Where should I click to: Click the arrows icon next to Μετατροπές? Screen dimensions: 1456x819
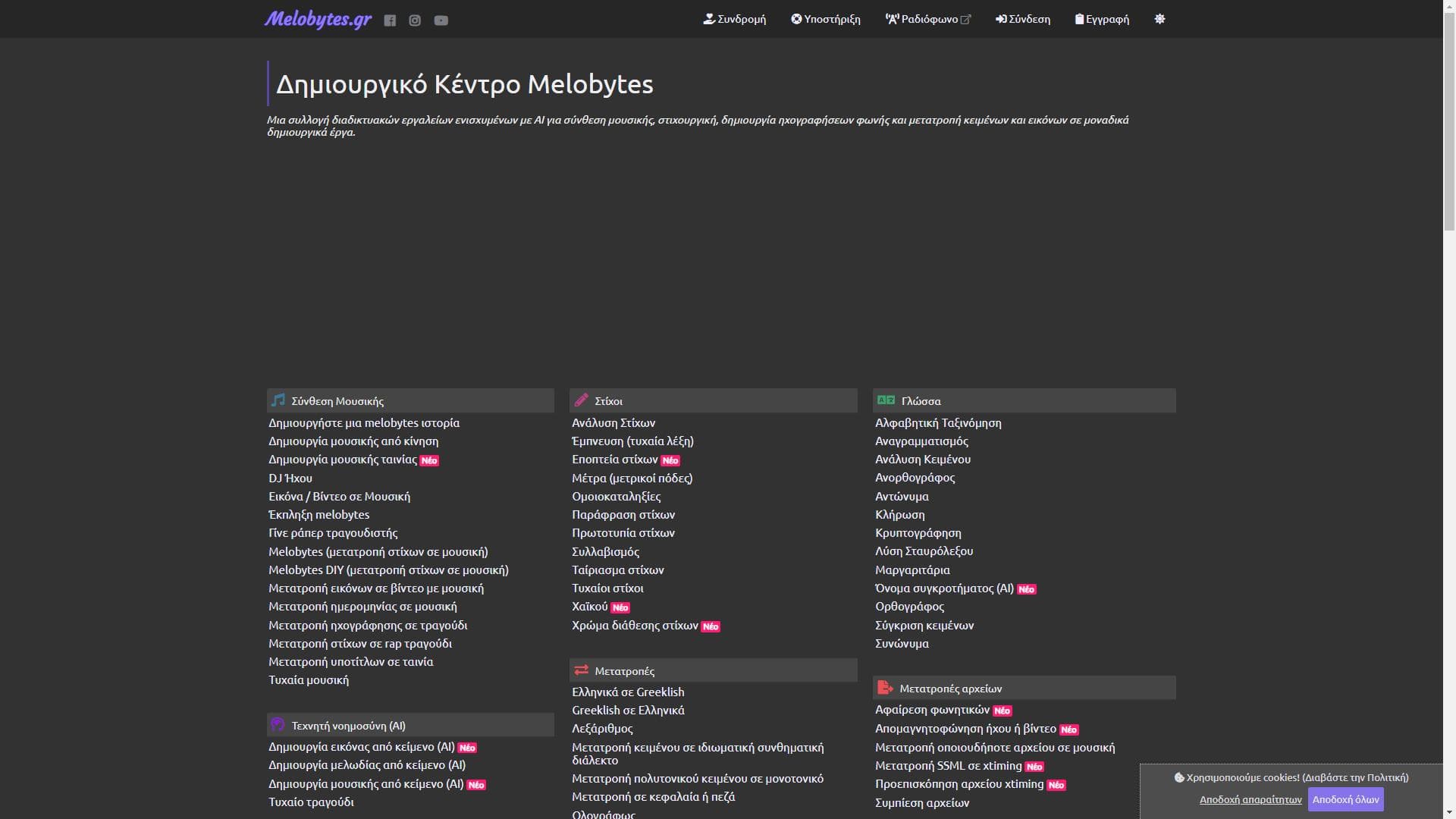tap(582, 670)
